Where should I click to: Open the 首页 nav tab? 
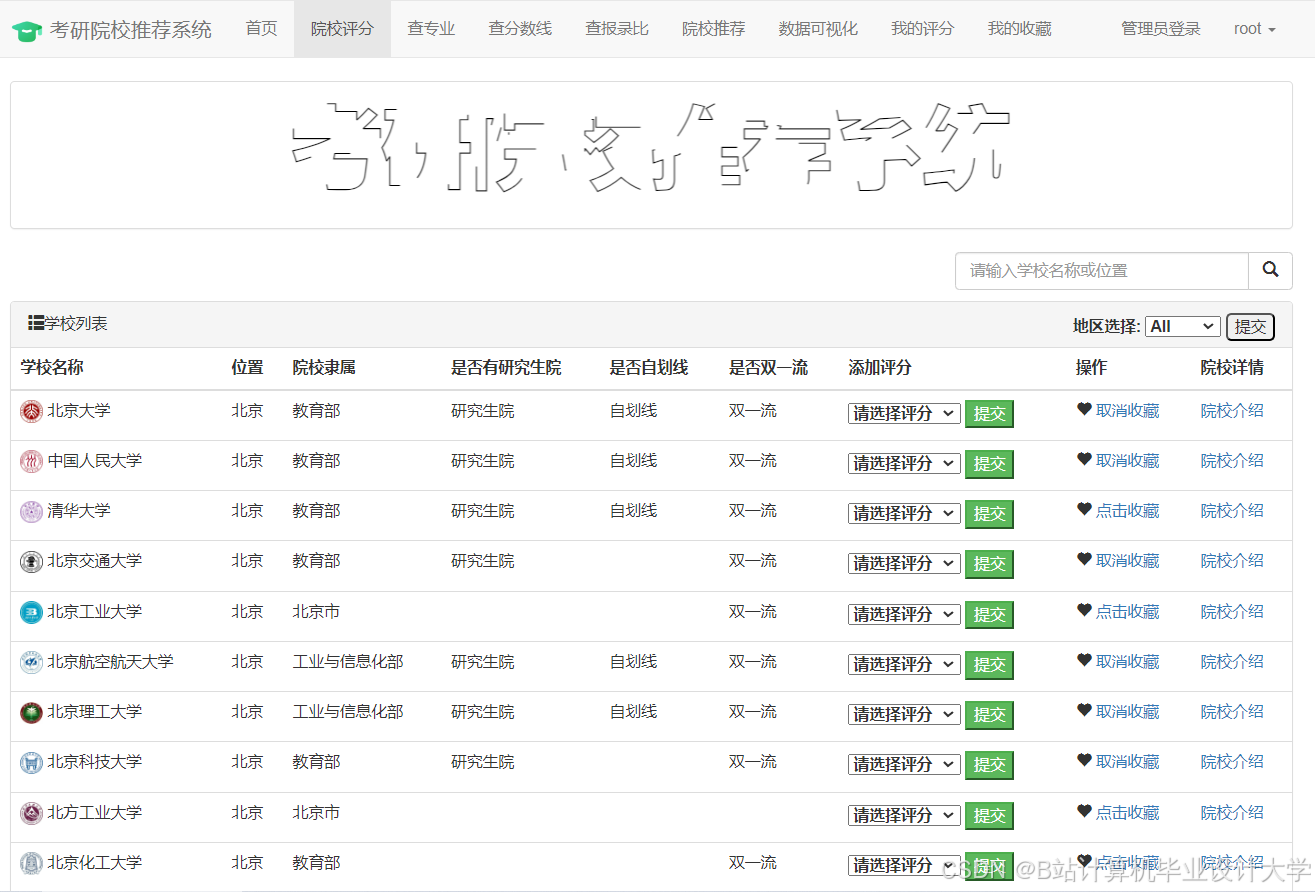click(262, 29)
